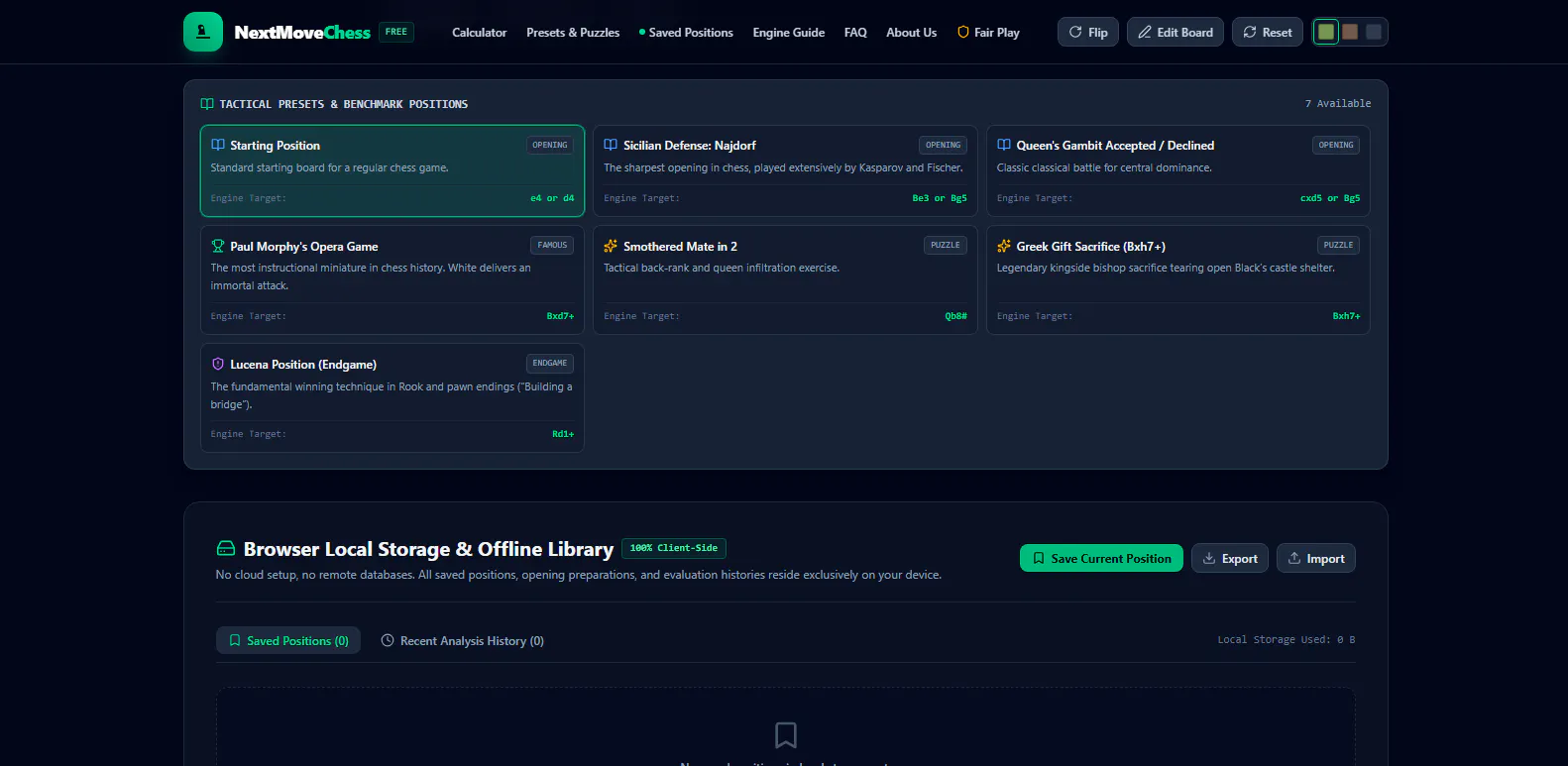Click the shield icon on Lucena Position card

(218, 364)
